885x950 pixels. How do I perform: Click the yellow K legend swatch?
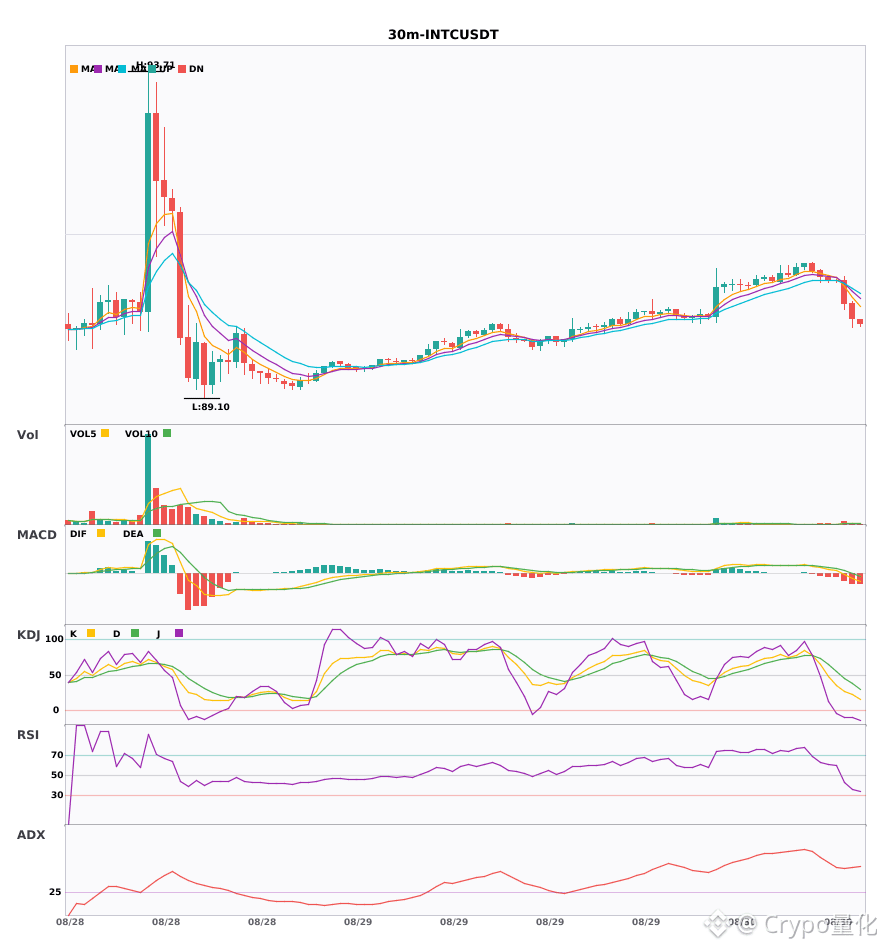click(x=91, y=633)
